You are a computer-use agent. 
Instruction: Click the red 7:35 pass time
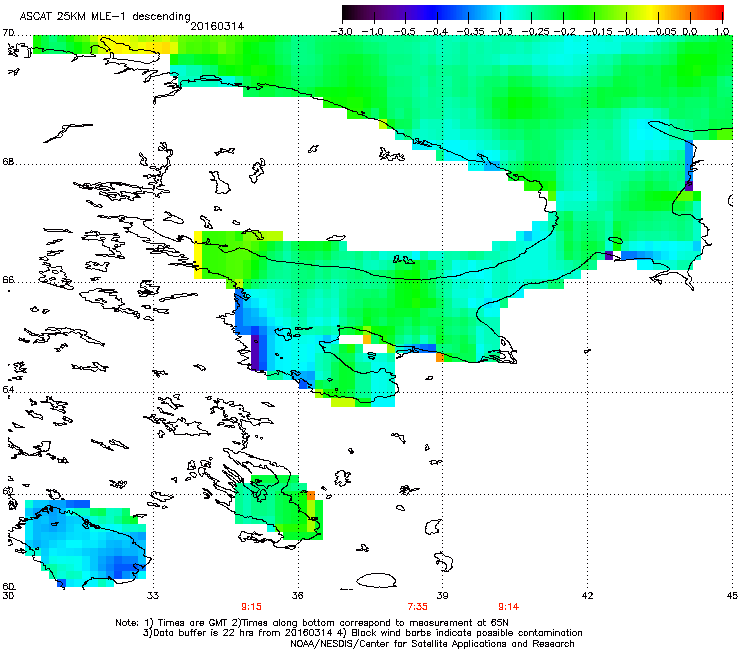(x=418, y=607)
